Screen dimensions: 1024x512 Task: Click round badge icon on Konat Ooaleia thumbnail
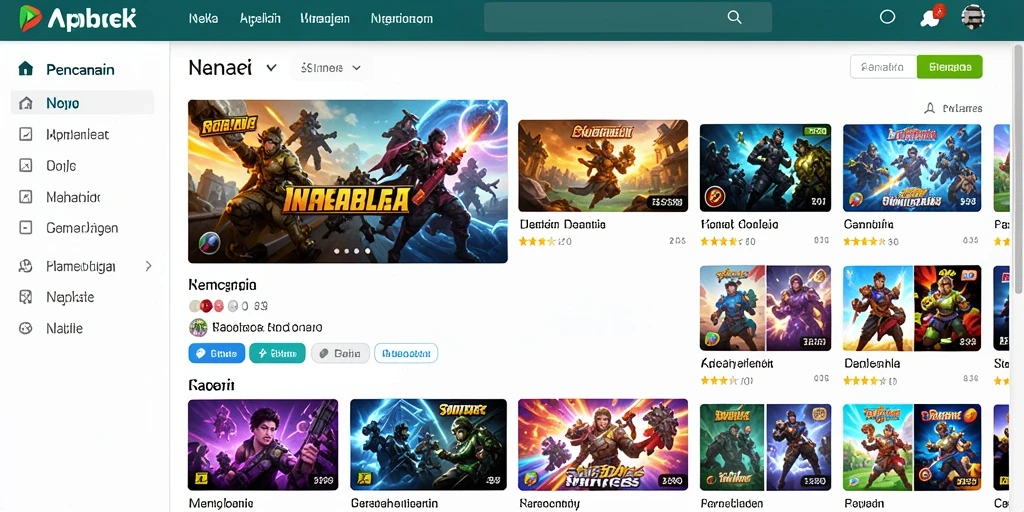tap(714, 196)
